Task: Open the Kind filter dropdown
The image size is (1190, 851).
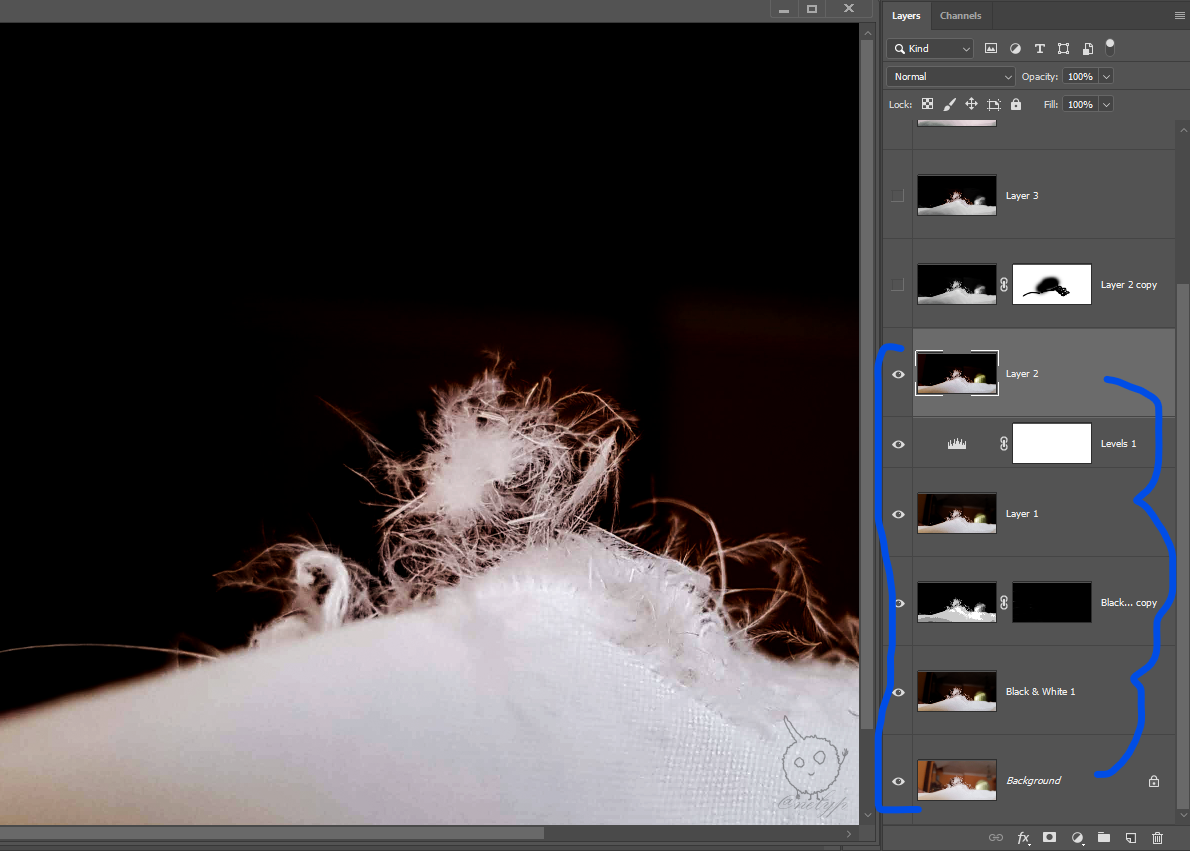Action: pyautogui.click(x=930, y=48)
